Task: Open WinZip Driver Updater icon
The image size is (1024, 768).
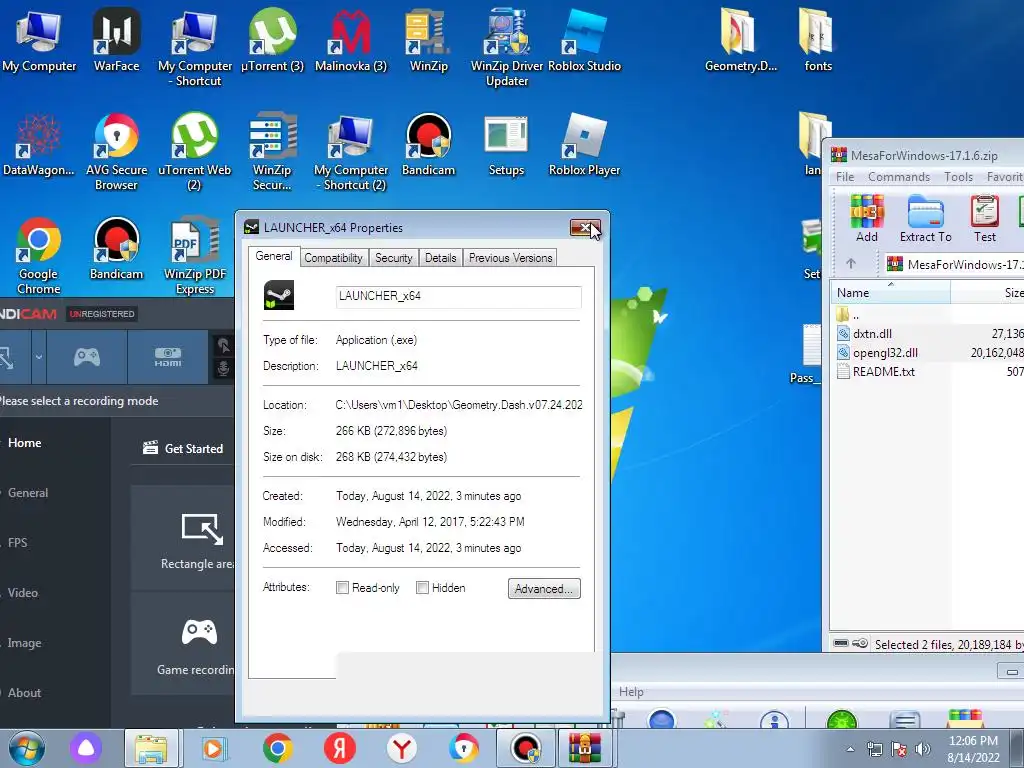Action: 507,47
